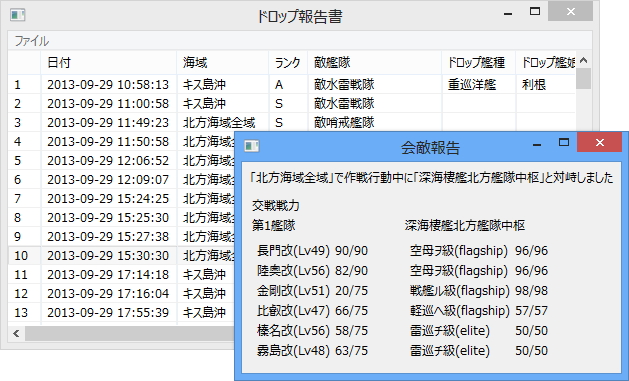The image size is (629, 381).
Task: Click the 会敵報告 window app icon
Action: click(252, 146)
